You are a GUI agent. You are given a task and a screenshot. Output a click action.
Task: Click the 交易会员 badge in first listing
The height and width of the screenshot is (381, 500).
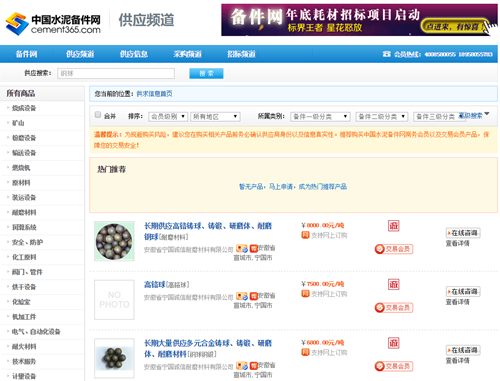tap(394, 249)
